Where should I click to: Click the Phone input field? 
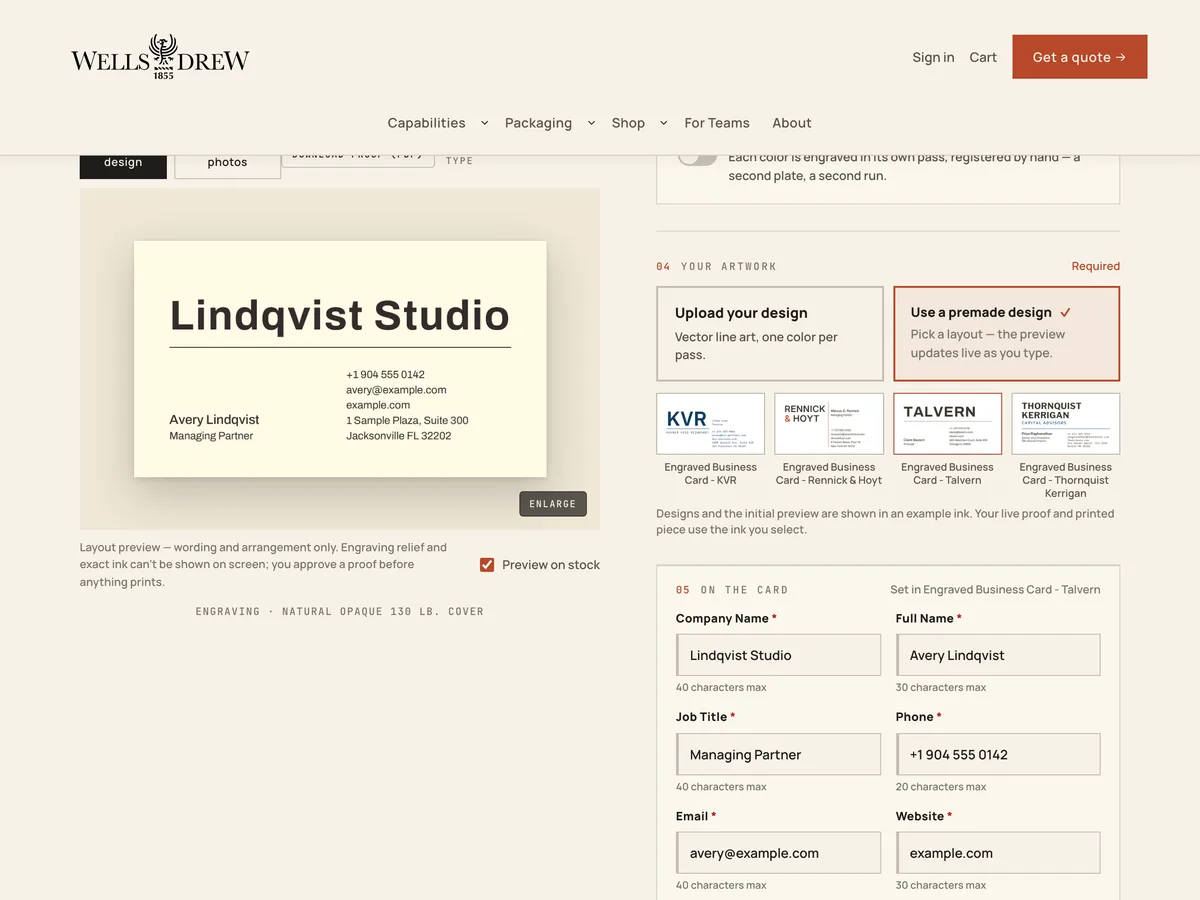(x=998, y=754)
